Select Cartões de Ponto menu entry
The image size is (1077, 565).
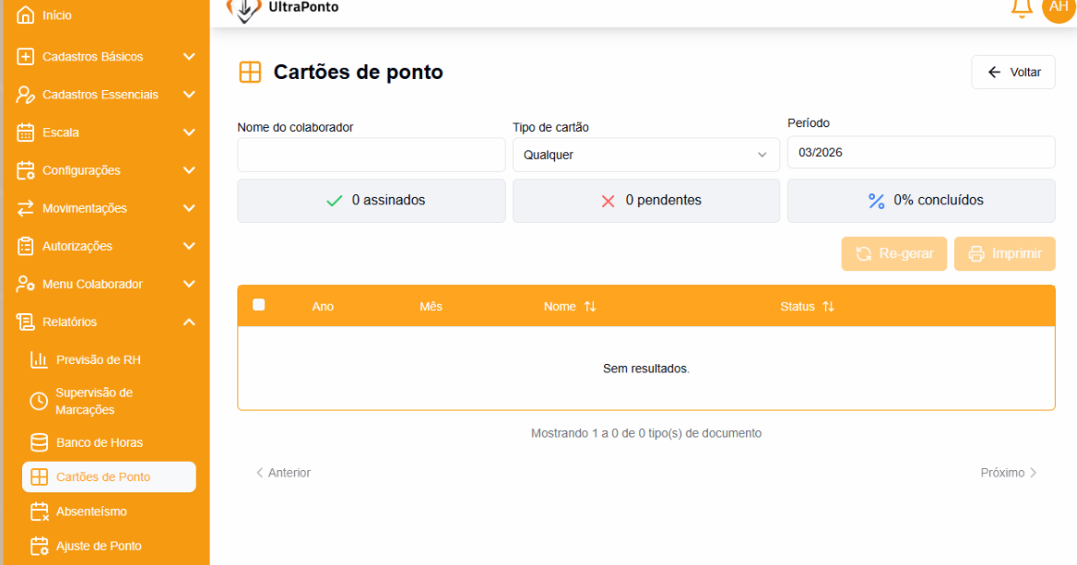[109, 477]
